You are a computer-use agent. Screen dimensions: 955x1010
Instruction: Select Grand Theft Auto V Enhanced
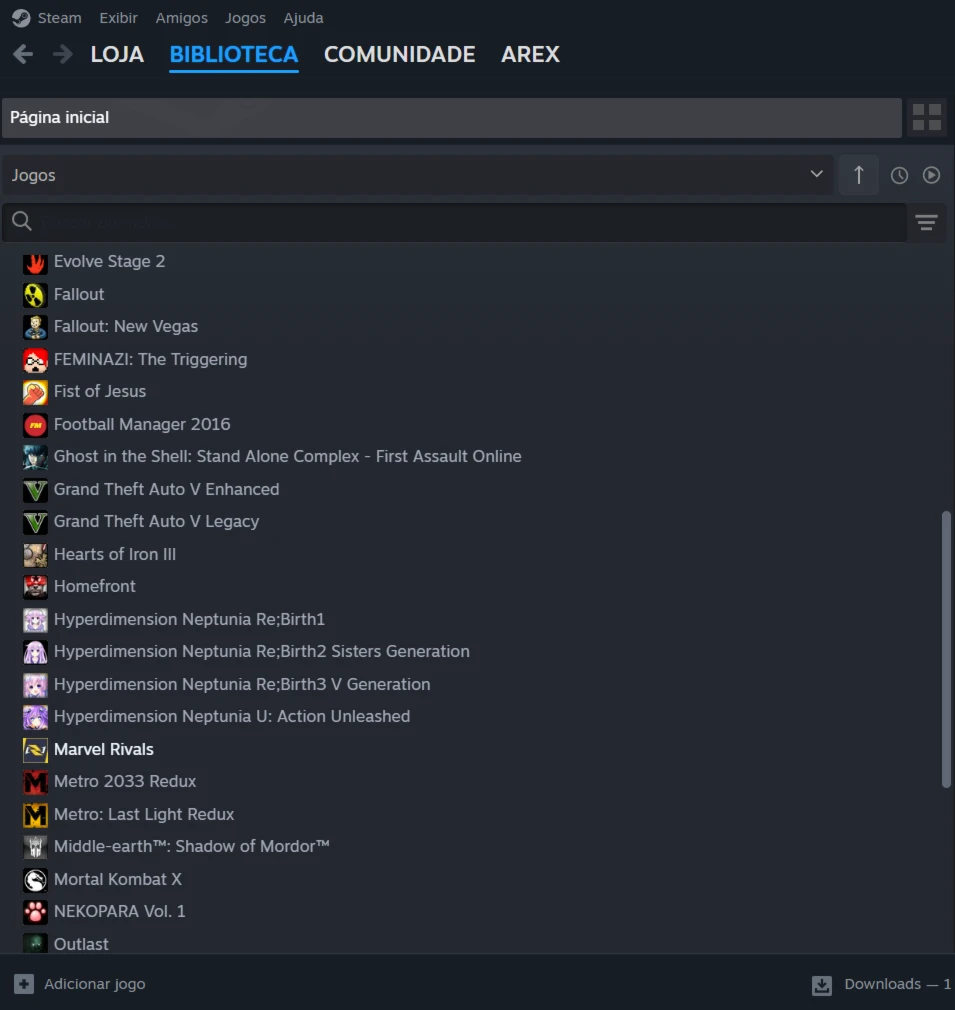pyautogui.click(x=167, y=490)
